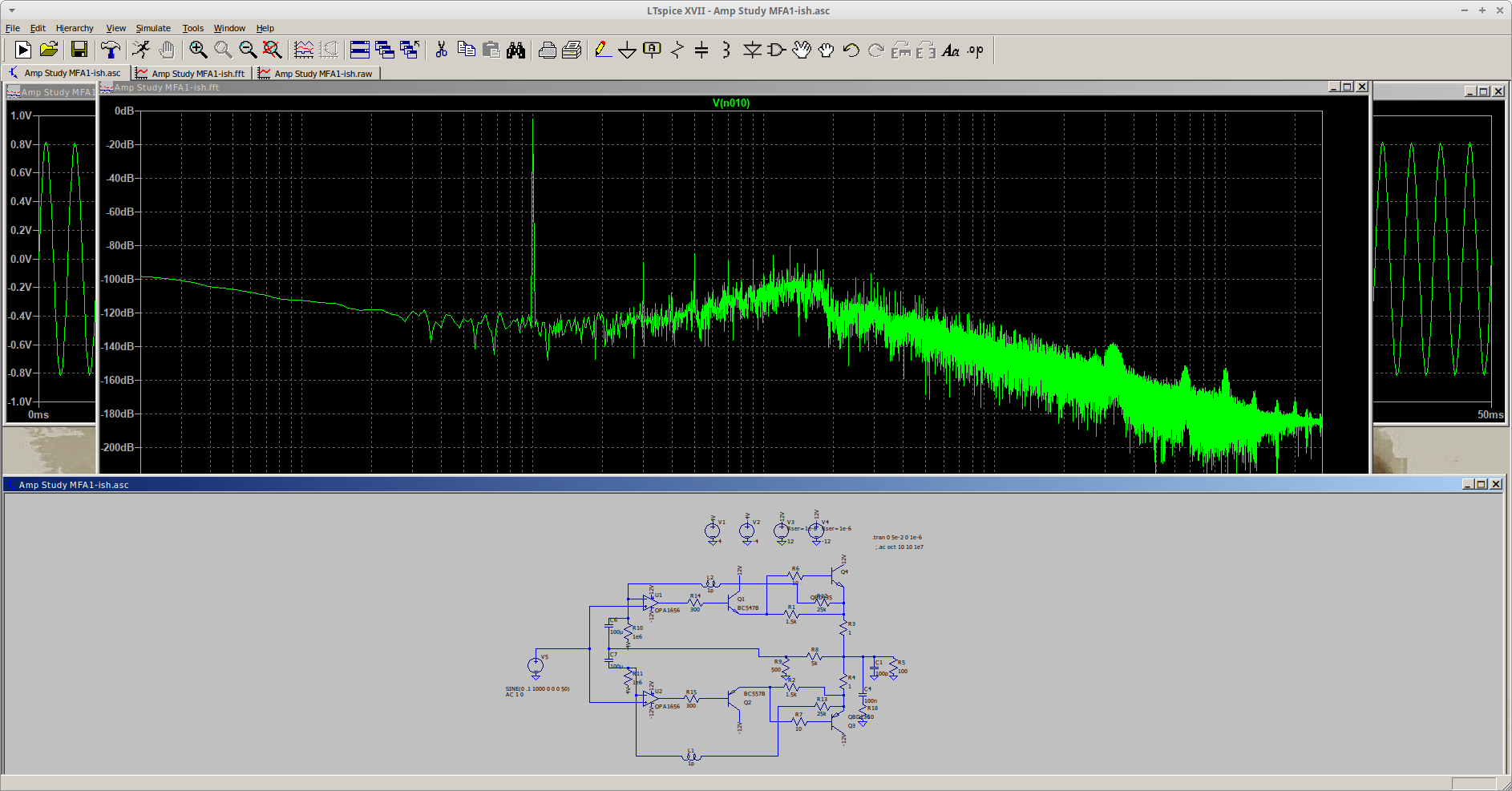Select the Drag hand tool
This screenshot has width=1512, height=791.
827,50
